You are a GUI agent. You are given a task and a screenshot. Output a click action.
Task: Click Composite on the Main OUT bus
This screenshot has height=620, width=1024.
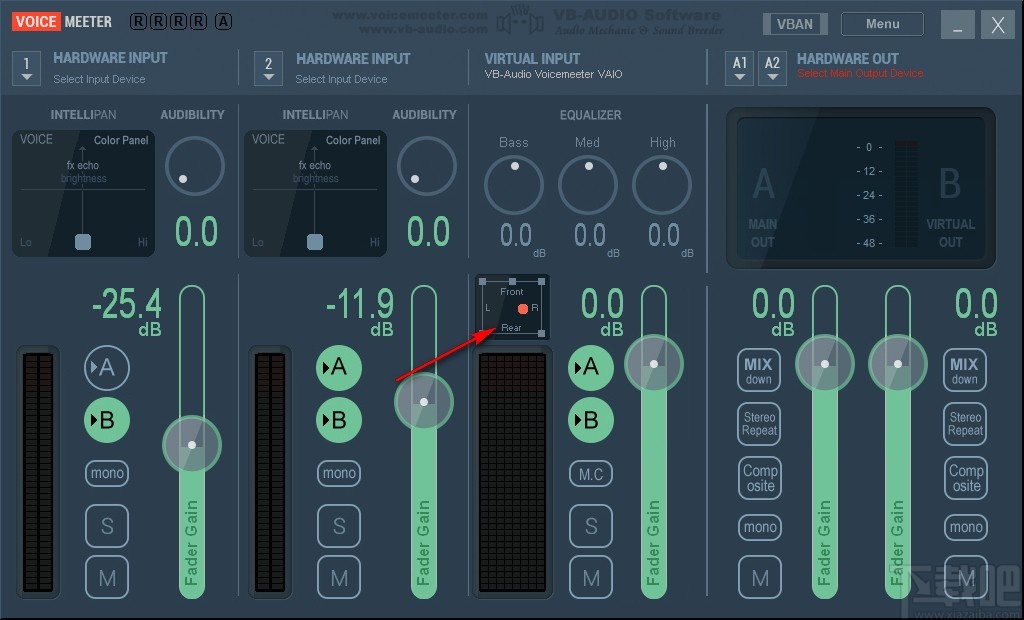[x=759, y=478]
